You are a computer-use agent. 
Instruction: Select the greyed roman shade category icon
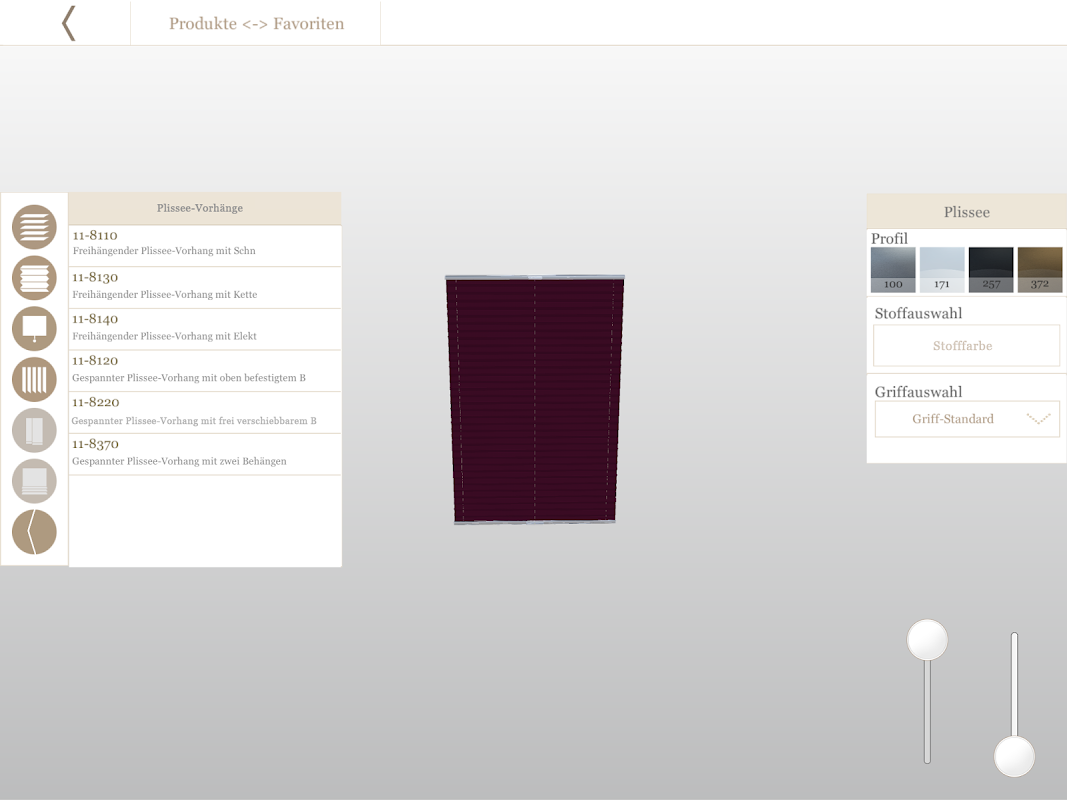click(34, 481)
